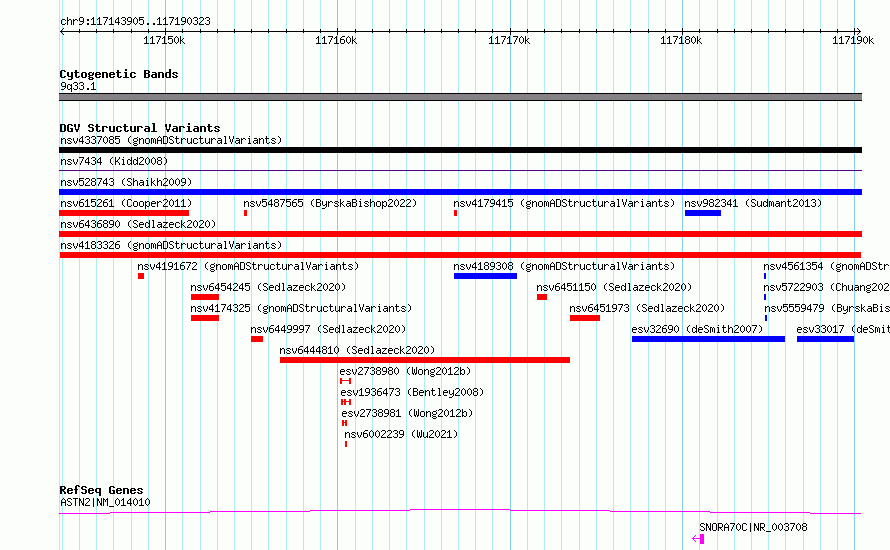Click the nsv528743 (Shaikh2009) blue bar
The height and width of the screenshot is (550, 890).
tap(460, 192)
